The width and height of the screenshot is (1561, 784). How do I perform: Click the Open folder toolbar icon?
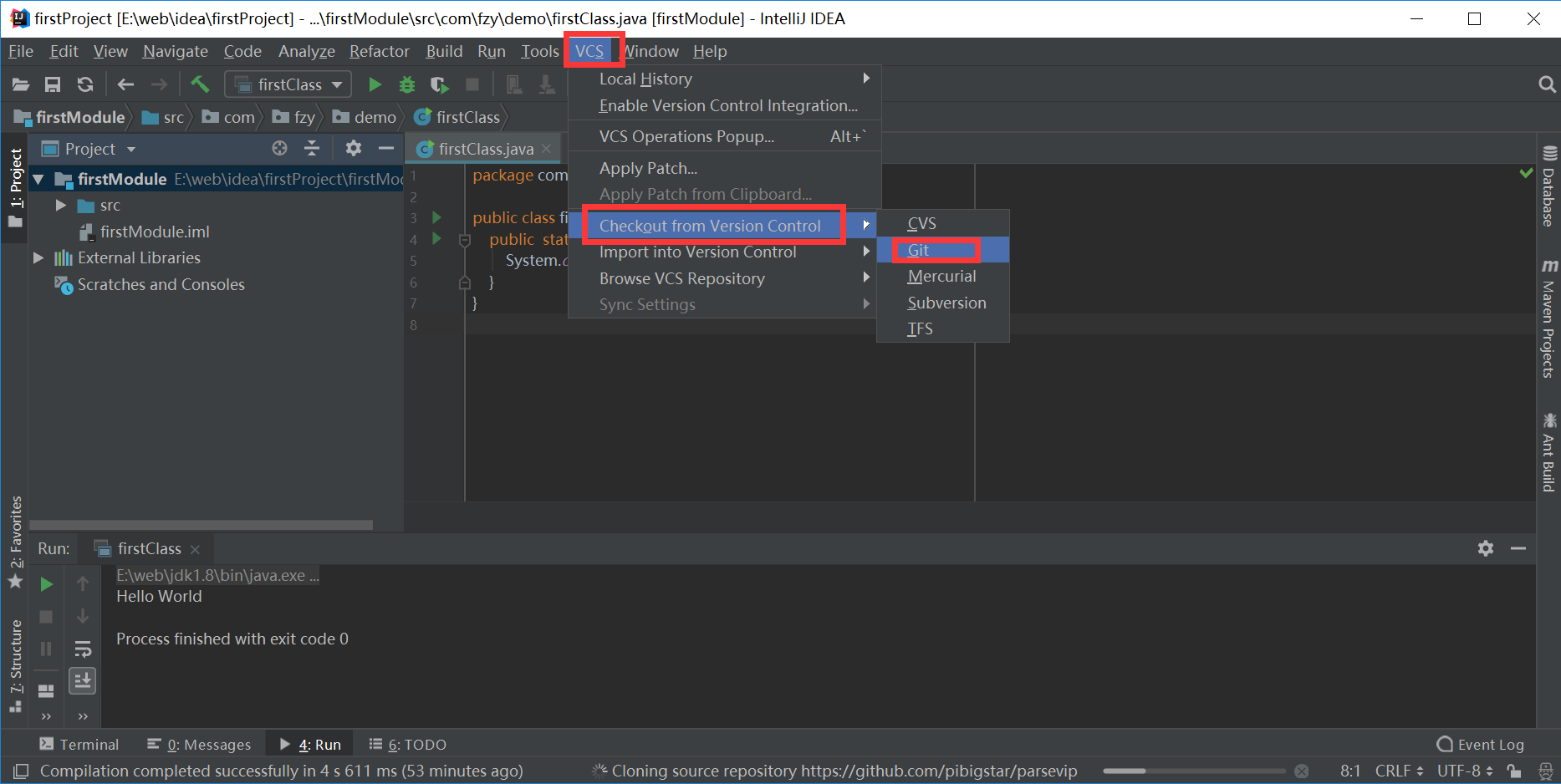tap(21, 84)
